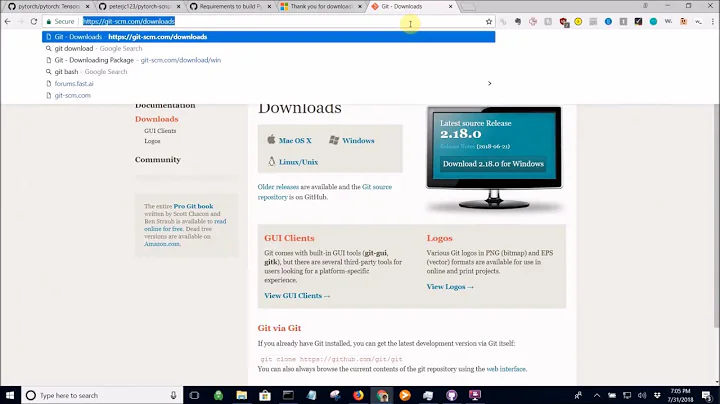720x404 pixels.
Task: Show hidden system tray icons
Action: pos(596,395)
